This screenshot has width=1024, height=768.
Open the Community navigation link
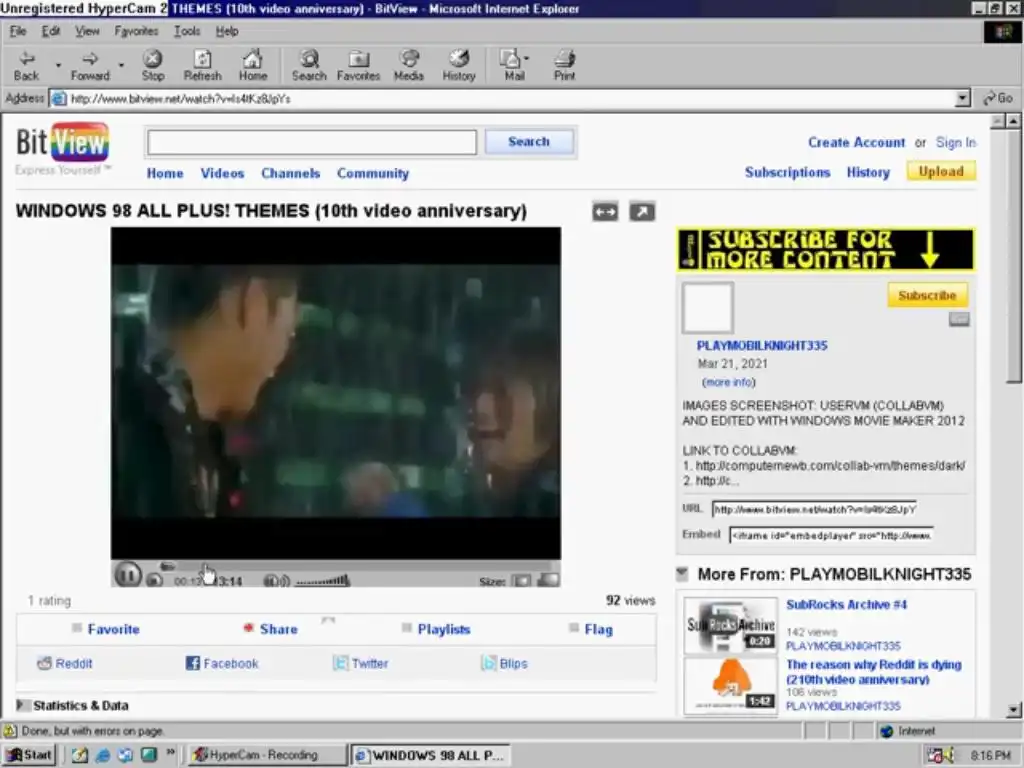[373, 173]
